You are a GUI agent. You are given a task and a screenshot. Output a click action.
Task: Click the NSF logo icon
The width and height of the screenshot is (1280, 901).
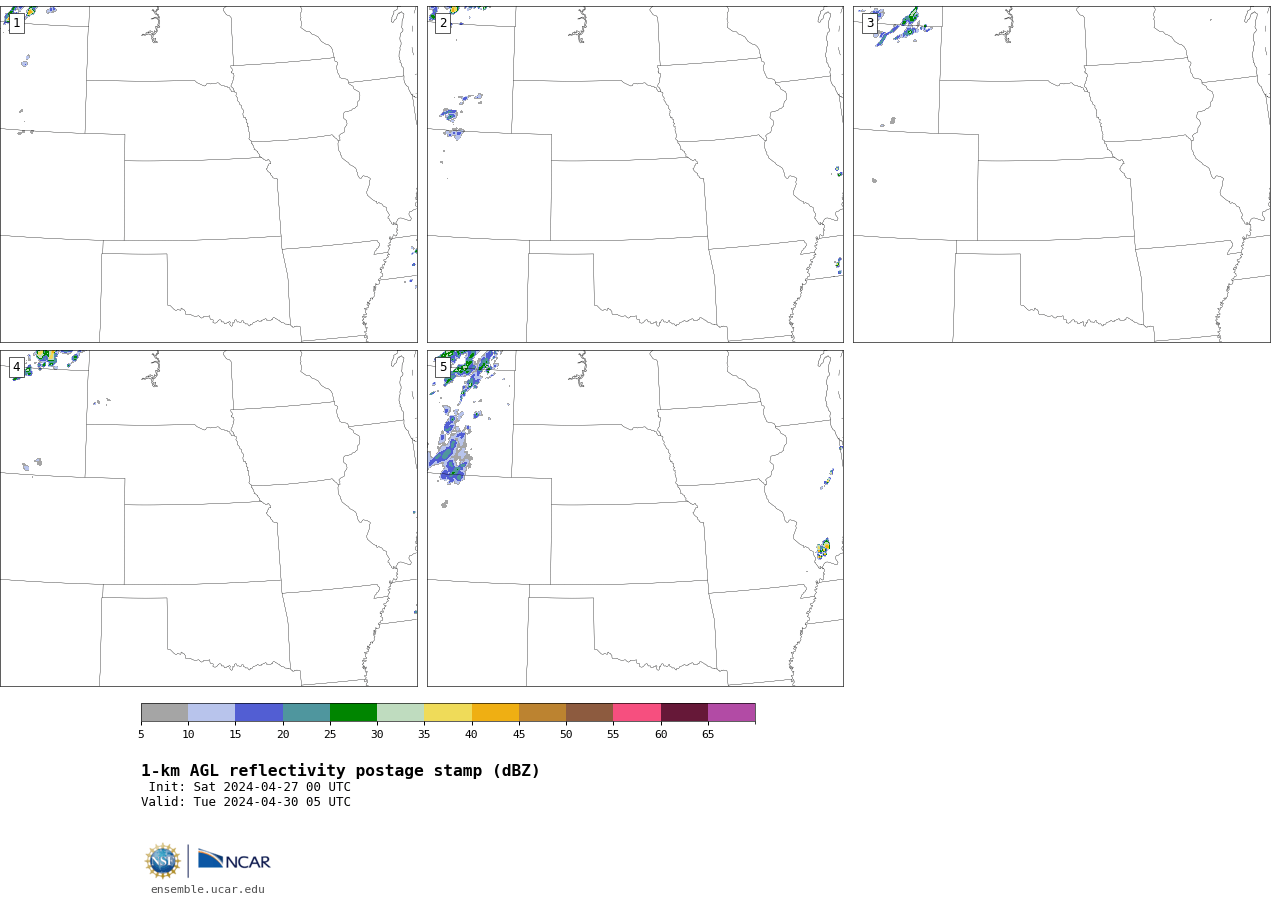click(x=163, y=861)
